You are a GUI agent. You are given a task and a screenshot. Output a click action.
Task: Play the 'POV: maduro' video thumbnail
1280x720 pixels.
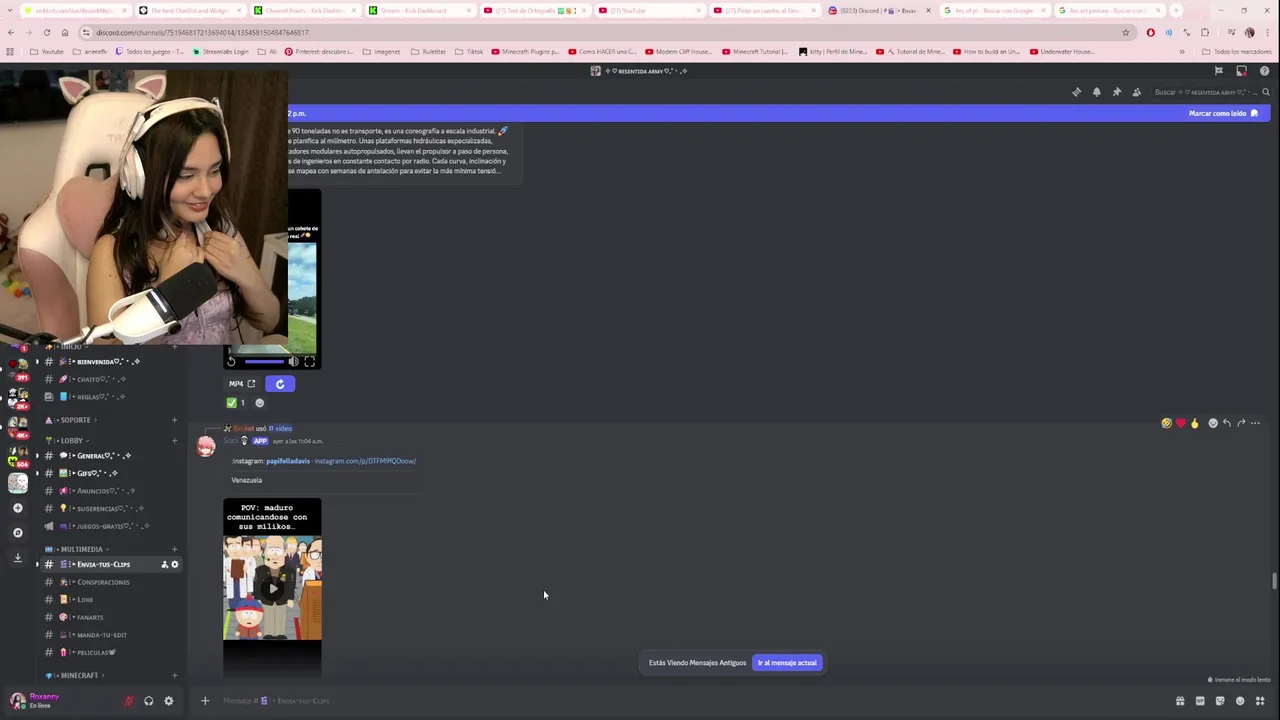pos(272,588)
